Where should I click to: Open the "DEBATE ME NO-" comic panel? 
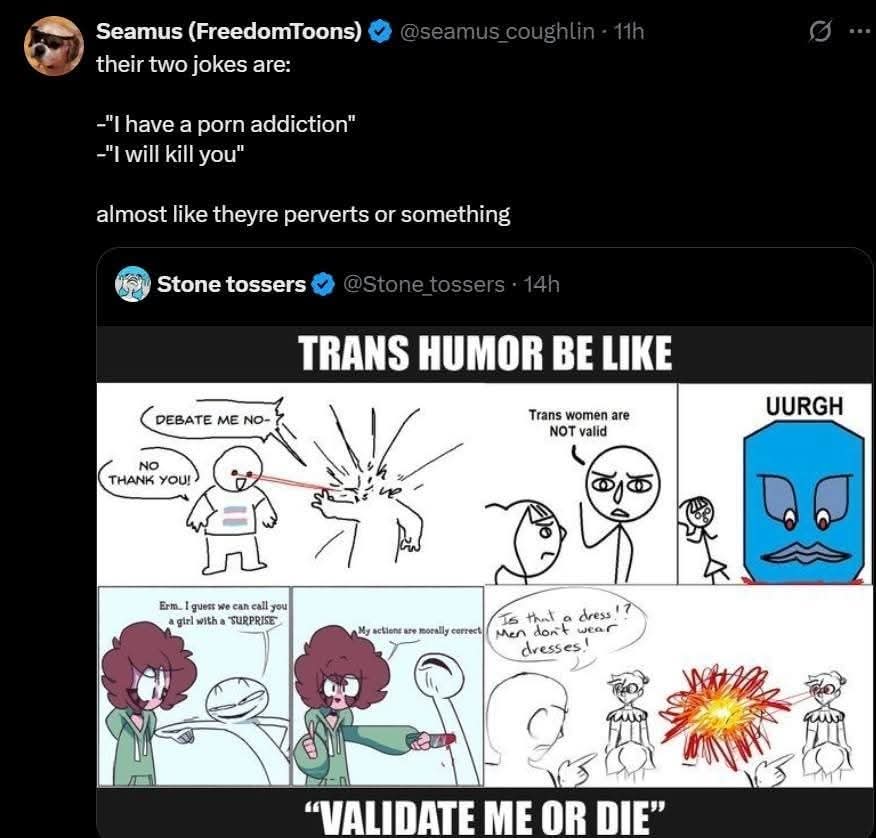tap(290, 483)
